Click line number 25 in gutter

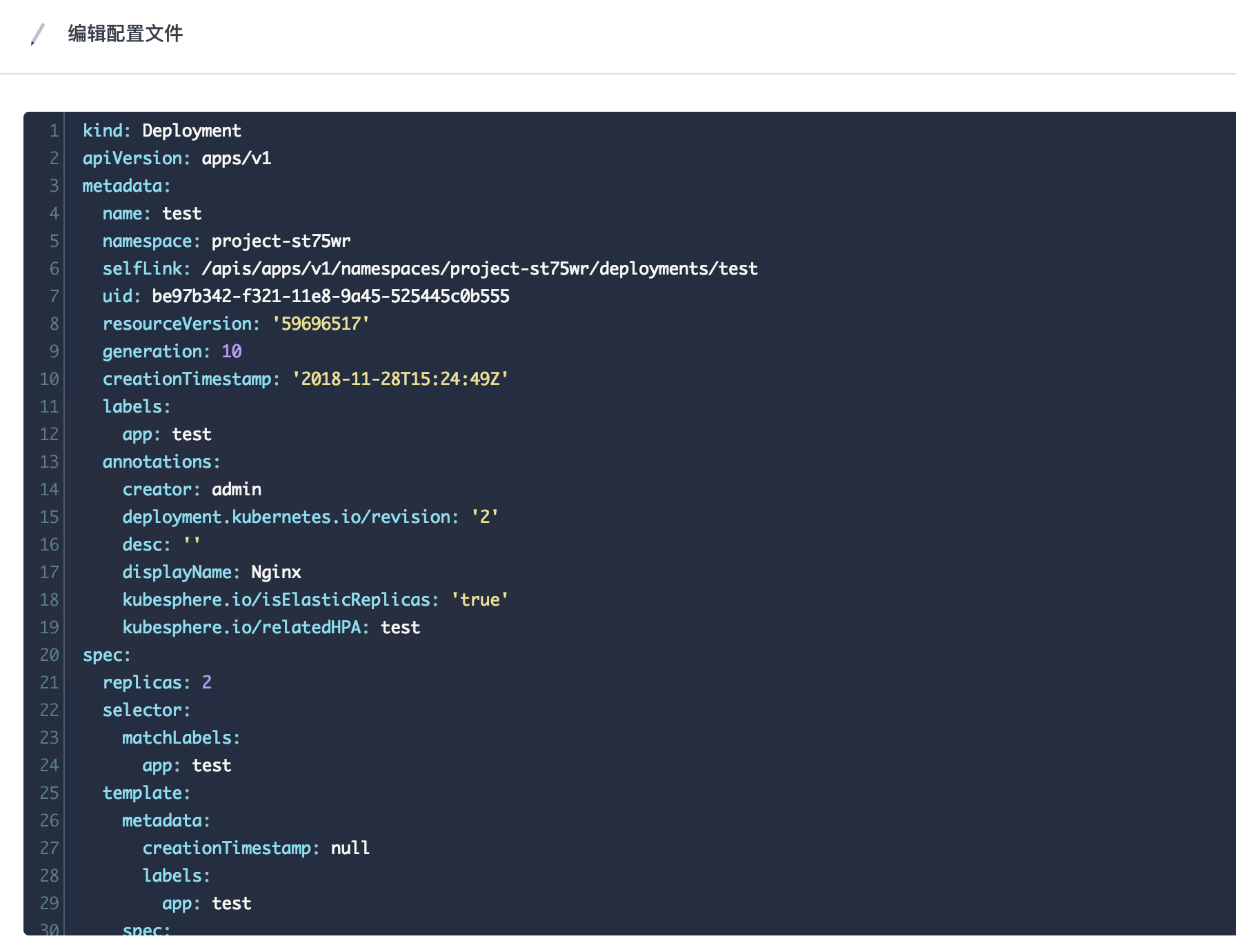tap(49, 793)
